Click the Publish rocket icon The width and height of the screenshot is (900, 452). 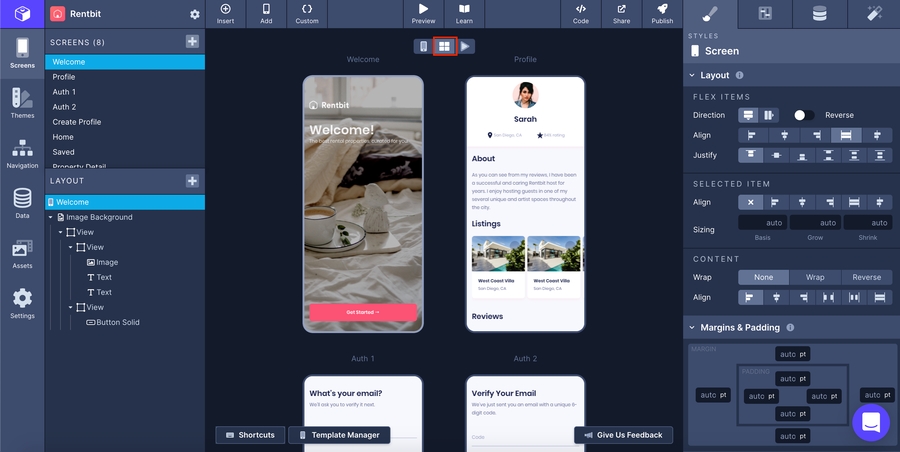pyautogui.click(x=662, y=14)
